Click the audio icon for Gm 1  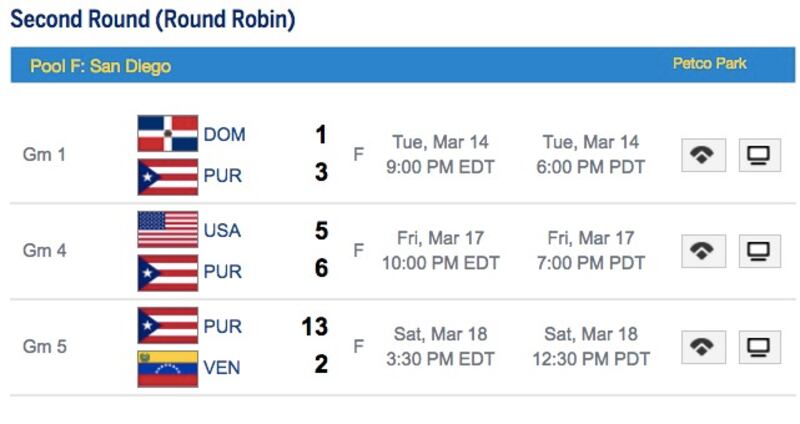[x=704, y=155]
